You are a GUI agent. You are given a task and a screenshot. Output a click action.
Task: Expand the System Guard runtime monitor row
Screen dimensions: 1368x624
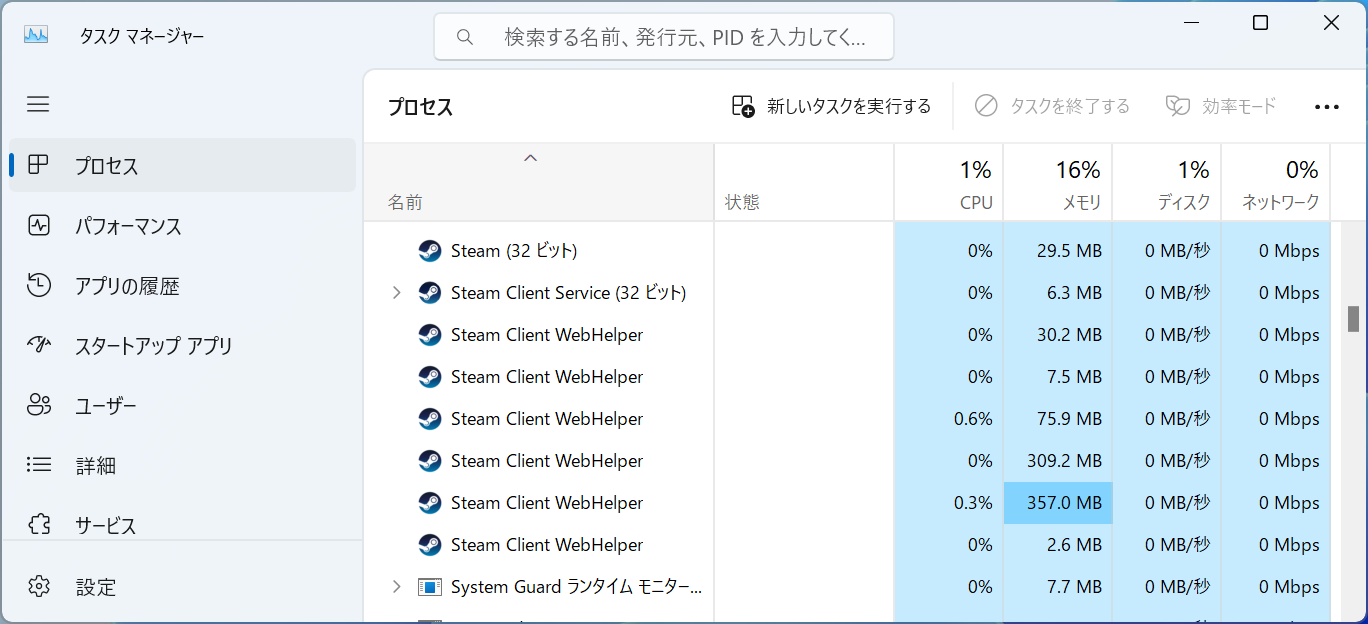click(396, 587)
